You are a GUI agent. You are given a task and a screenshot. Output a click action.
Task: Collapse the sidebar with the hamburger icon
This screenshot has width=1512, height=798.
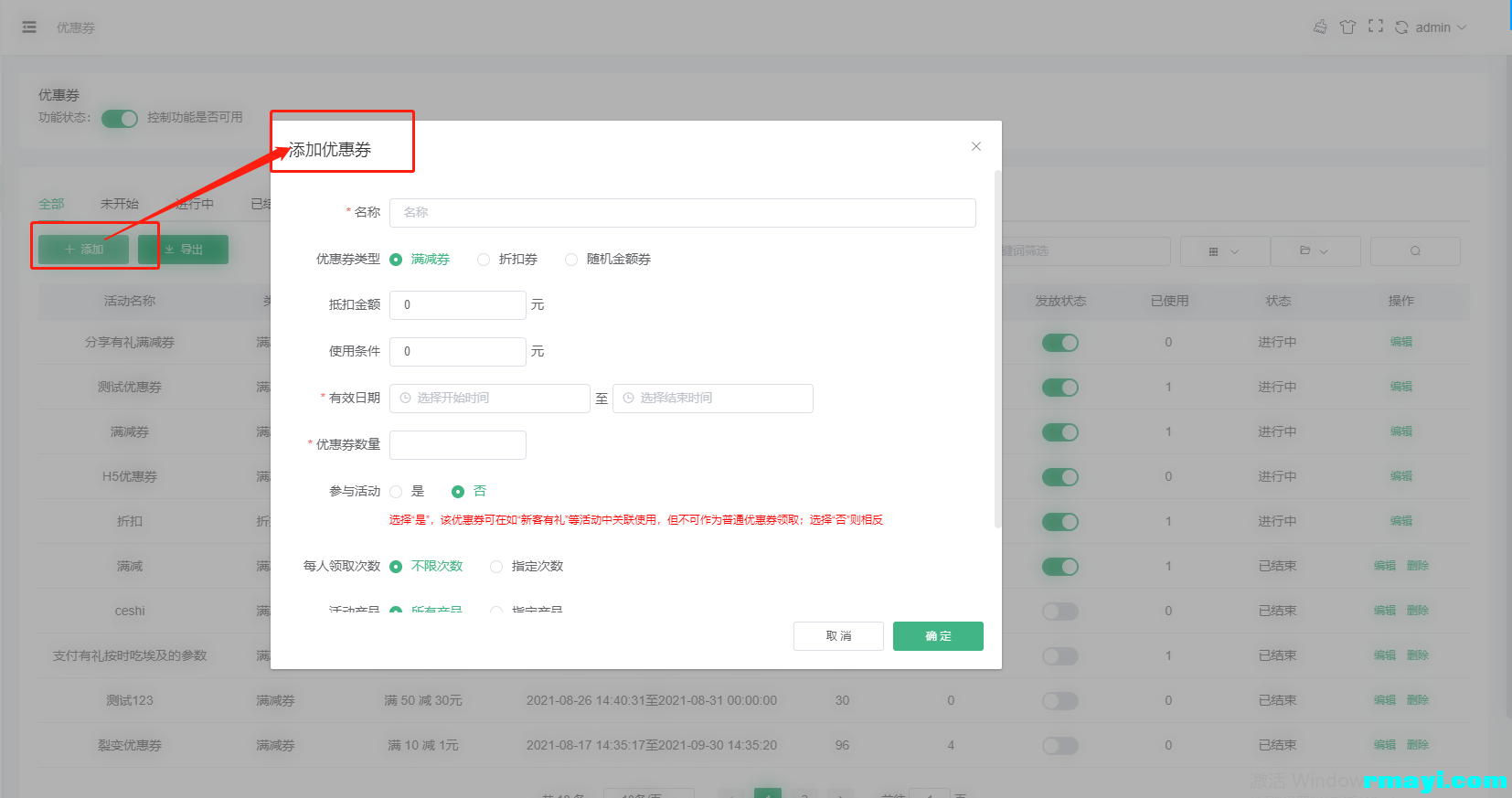point(29,27)
